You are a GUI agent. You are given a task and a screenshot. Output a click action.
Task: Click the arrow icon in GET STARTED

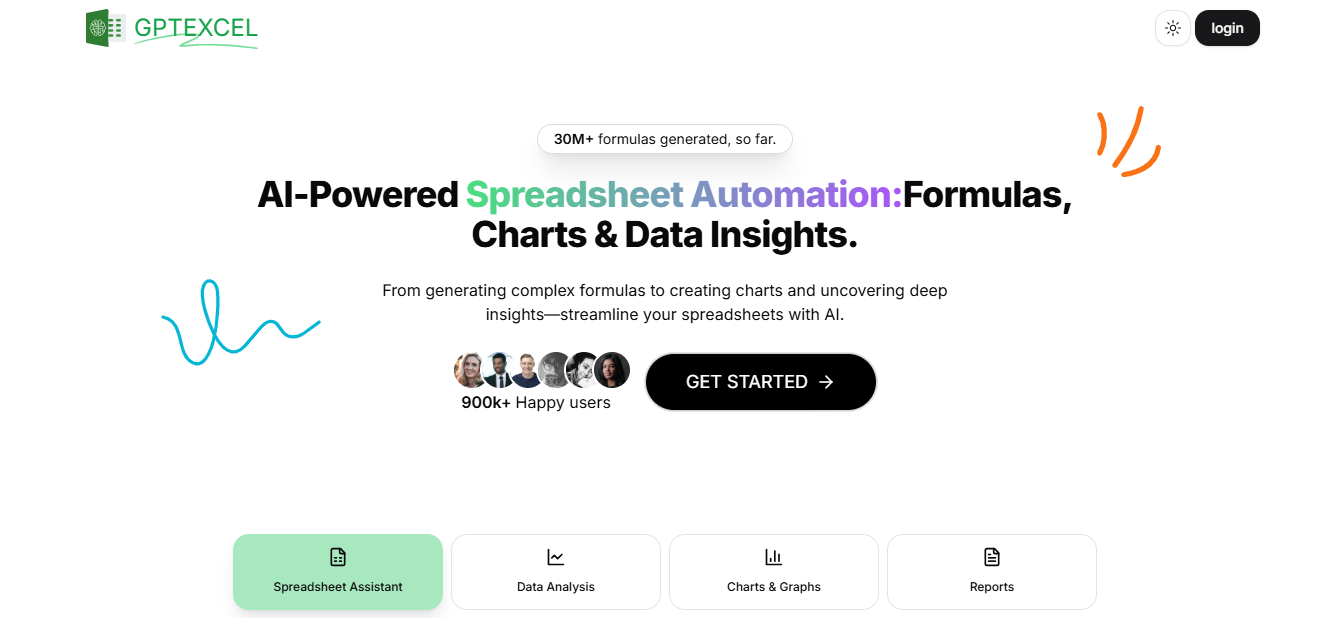(826, 382)
